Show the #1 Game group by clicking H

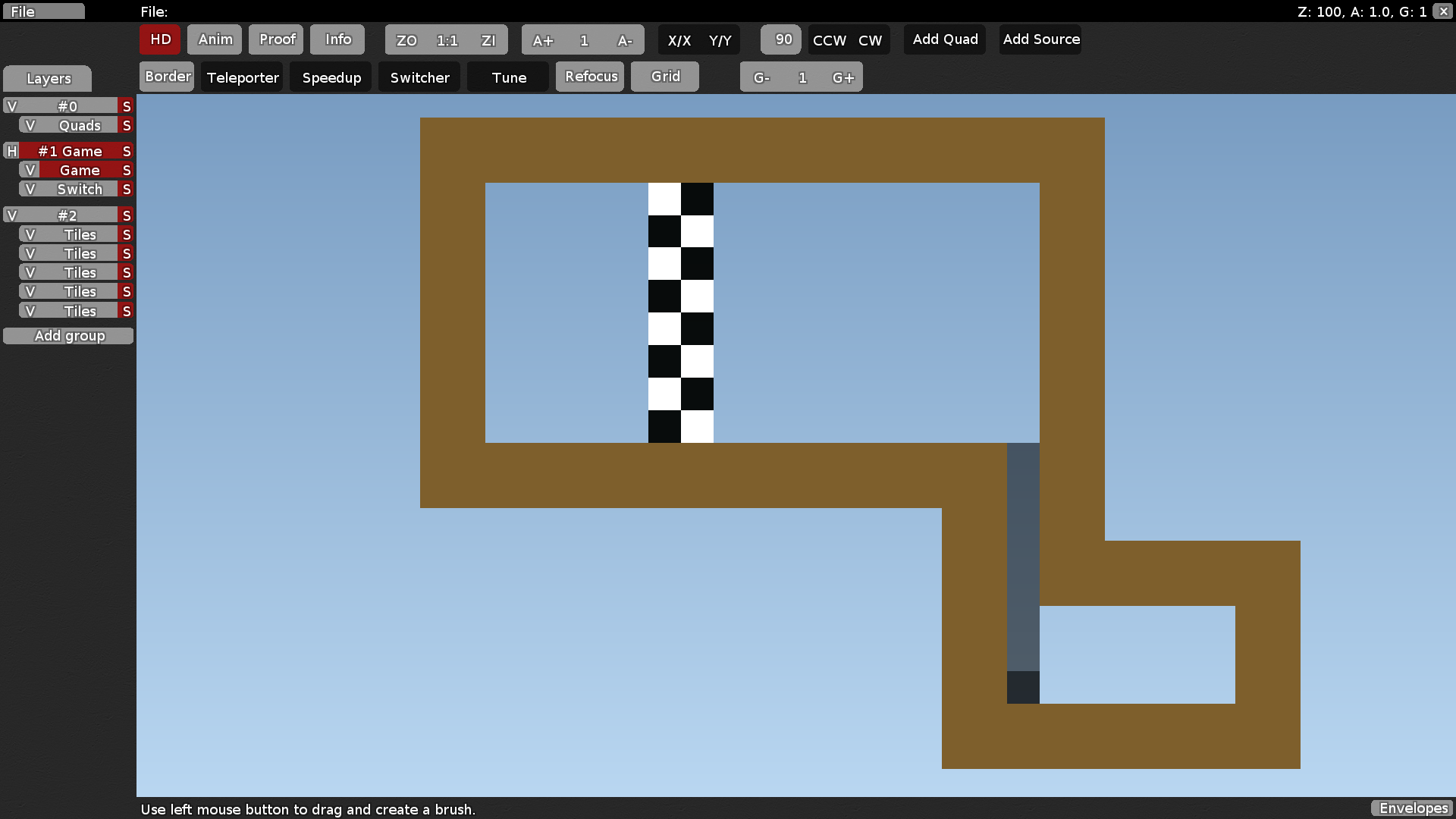click(11, 151)
